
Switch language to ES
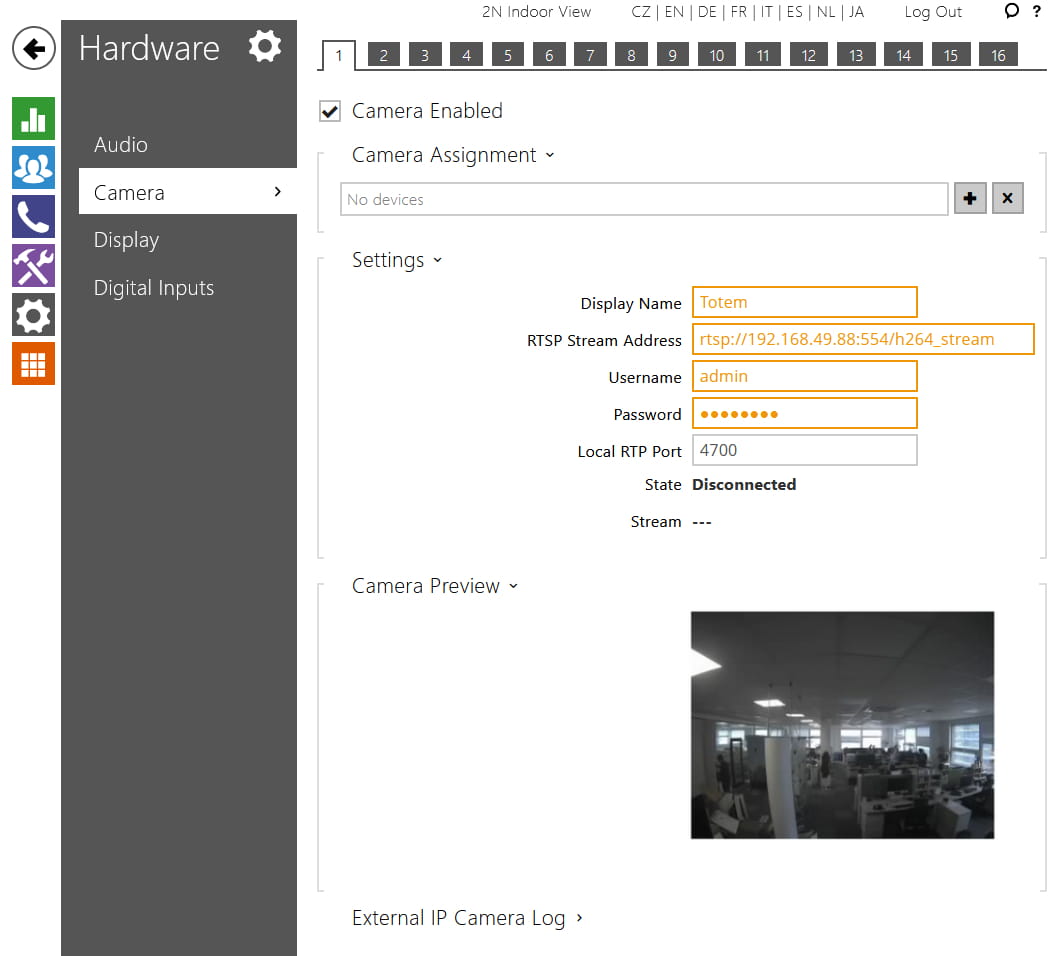tap(795, 11)
